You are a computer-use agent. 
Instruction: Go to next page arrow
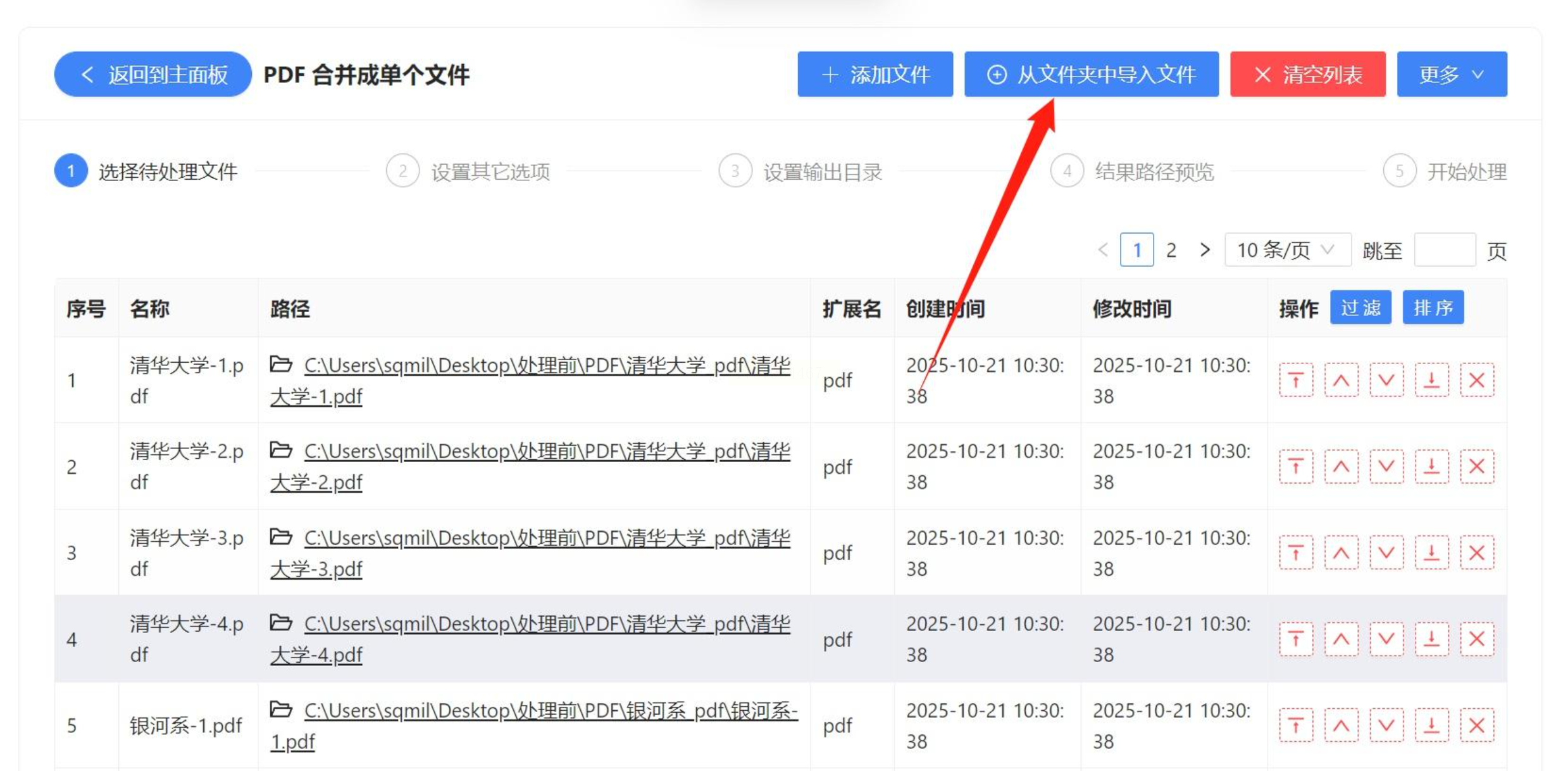pos(1205,251)
